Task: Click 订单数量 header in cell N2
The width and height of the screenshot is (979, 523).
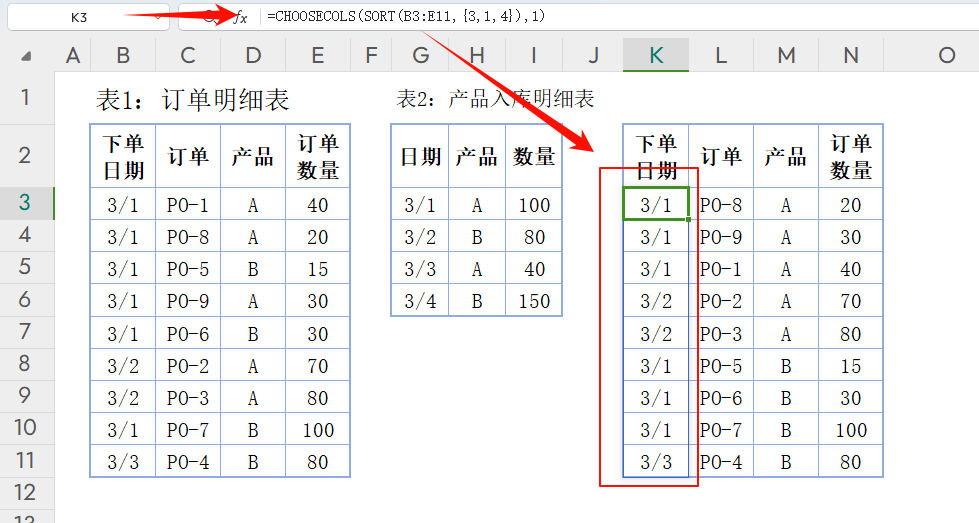Action: [851, 156]
